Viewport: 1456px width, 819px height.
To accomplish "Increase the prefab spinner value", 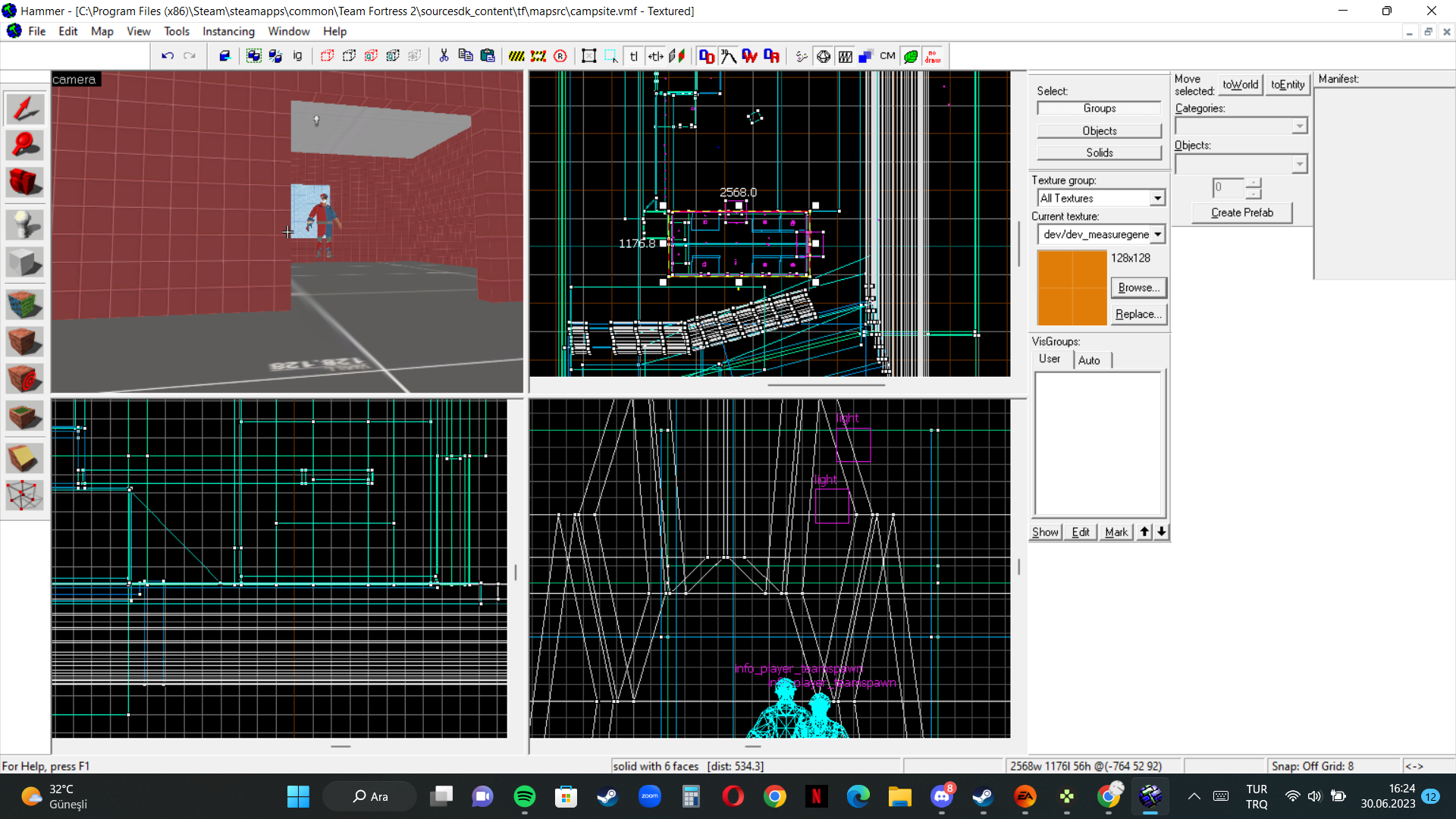I will pyautogui.click(x=1254, y=183).
